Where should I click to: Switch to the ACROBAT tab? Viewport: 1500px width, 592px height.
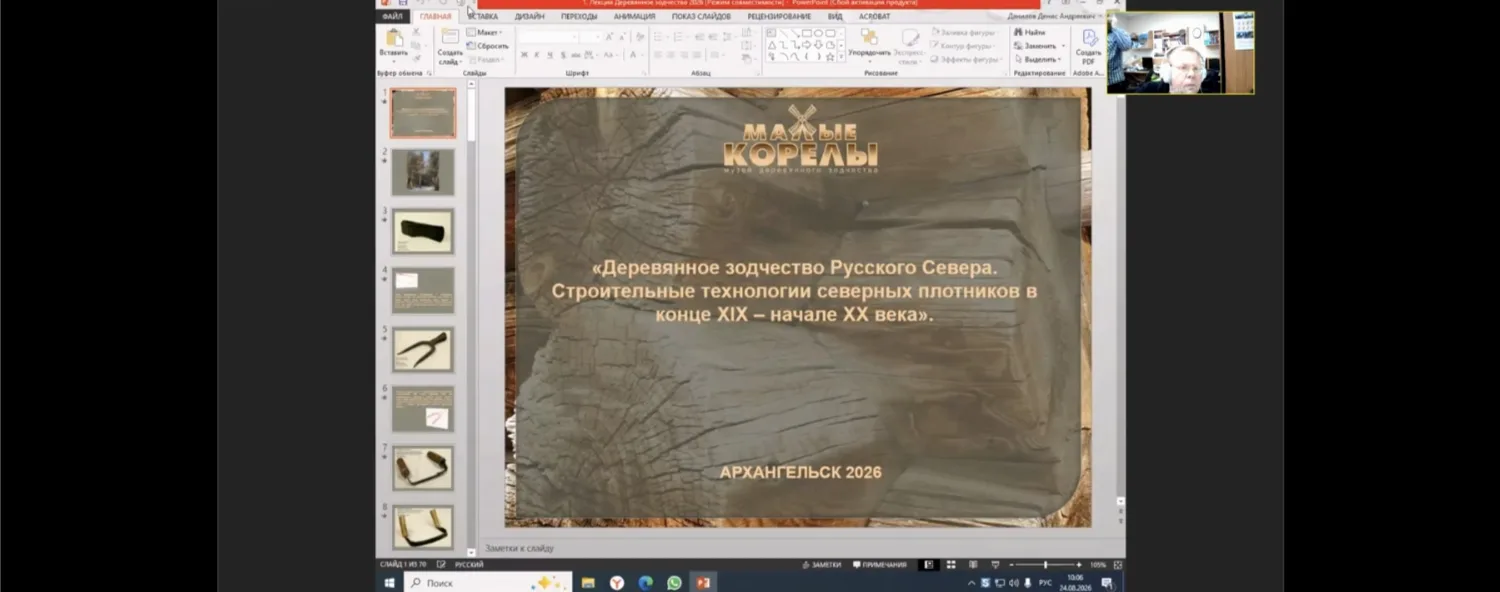click(874, 16)
